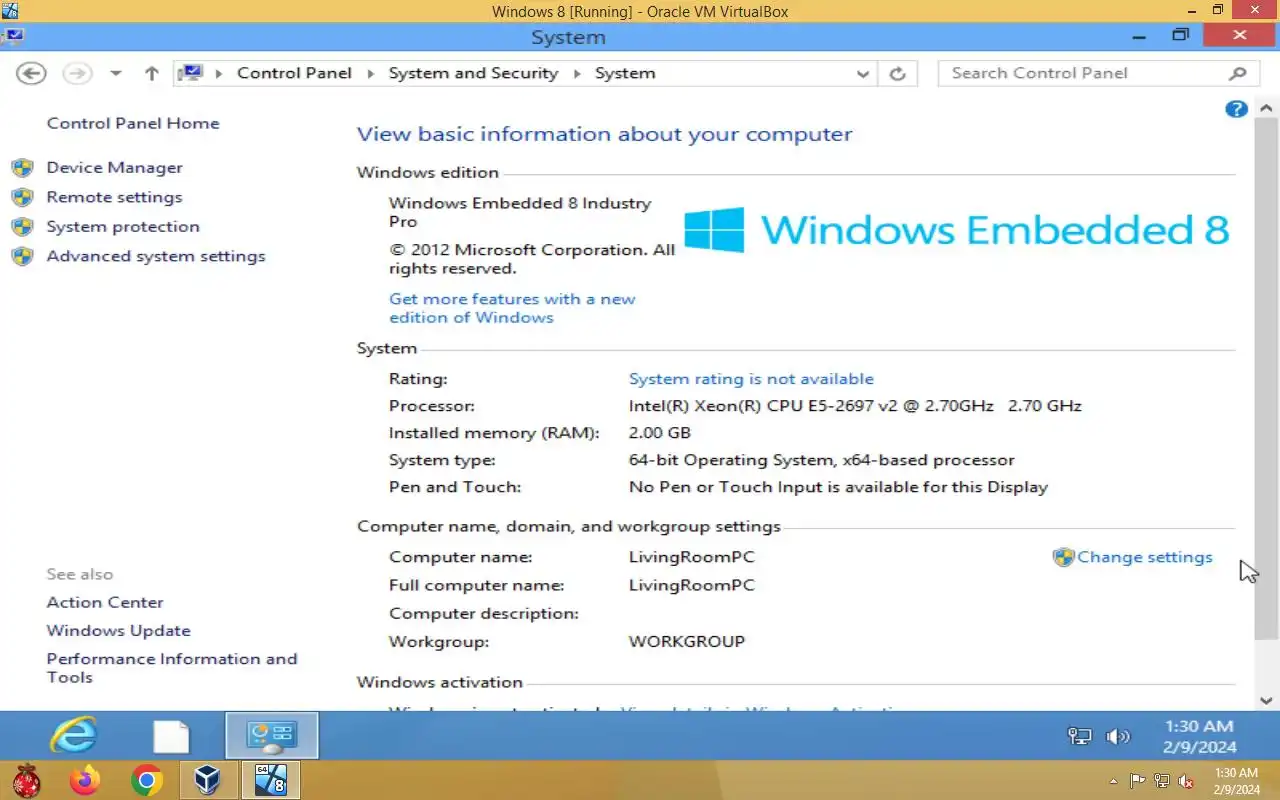
Task: Open Control Panel Home
Action: pyautogui.click(x=133, y=123)
